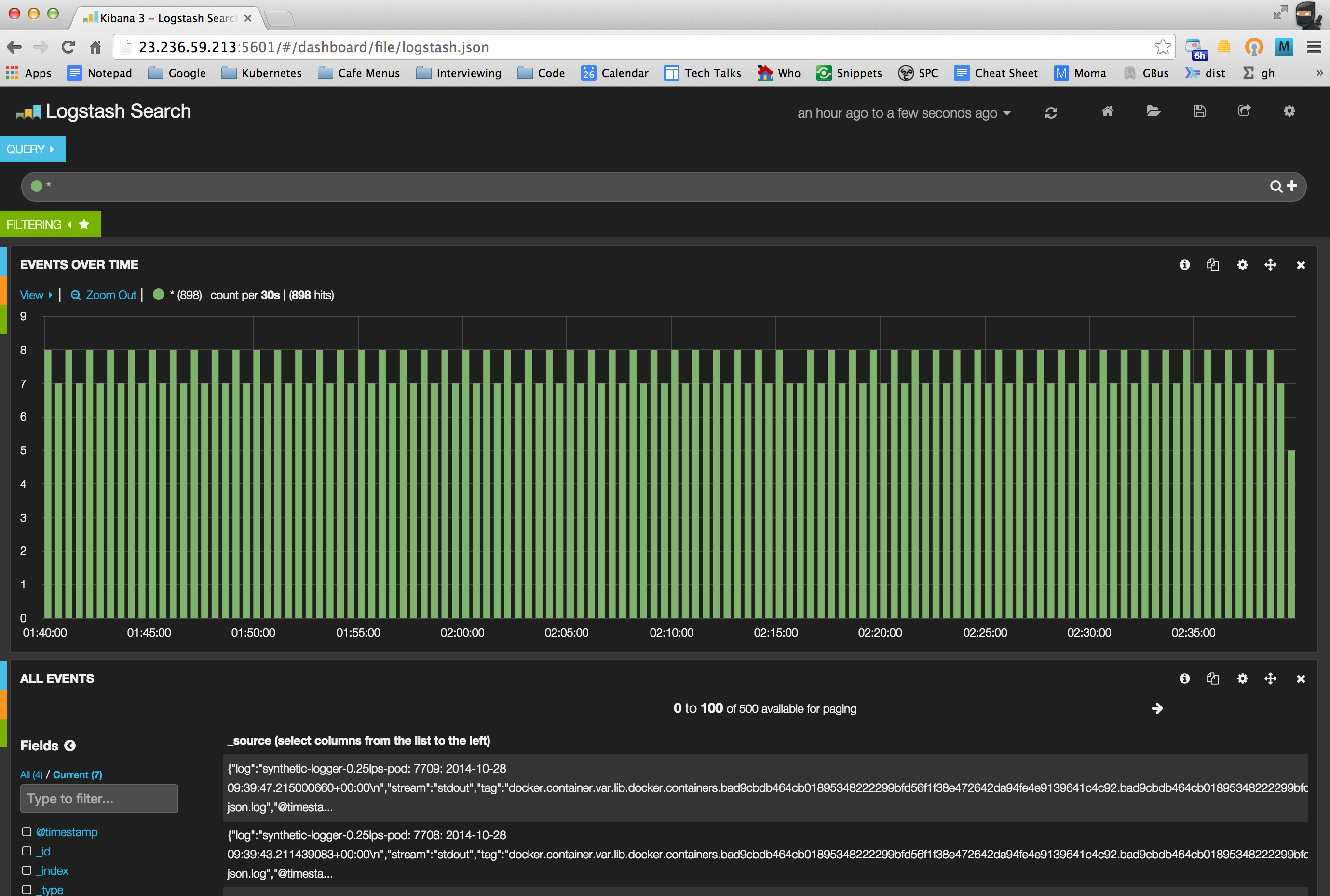Grab move handle of Events Over Time panel
This screenshot has width=1330, height=896.
1270,265
